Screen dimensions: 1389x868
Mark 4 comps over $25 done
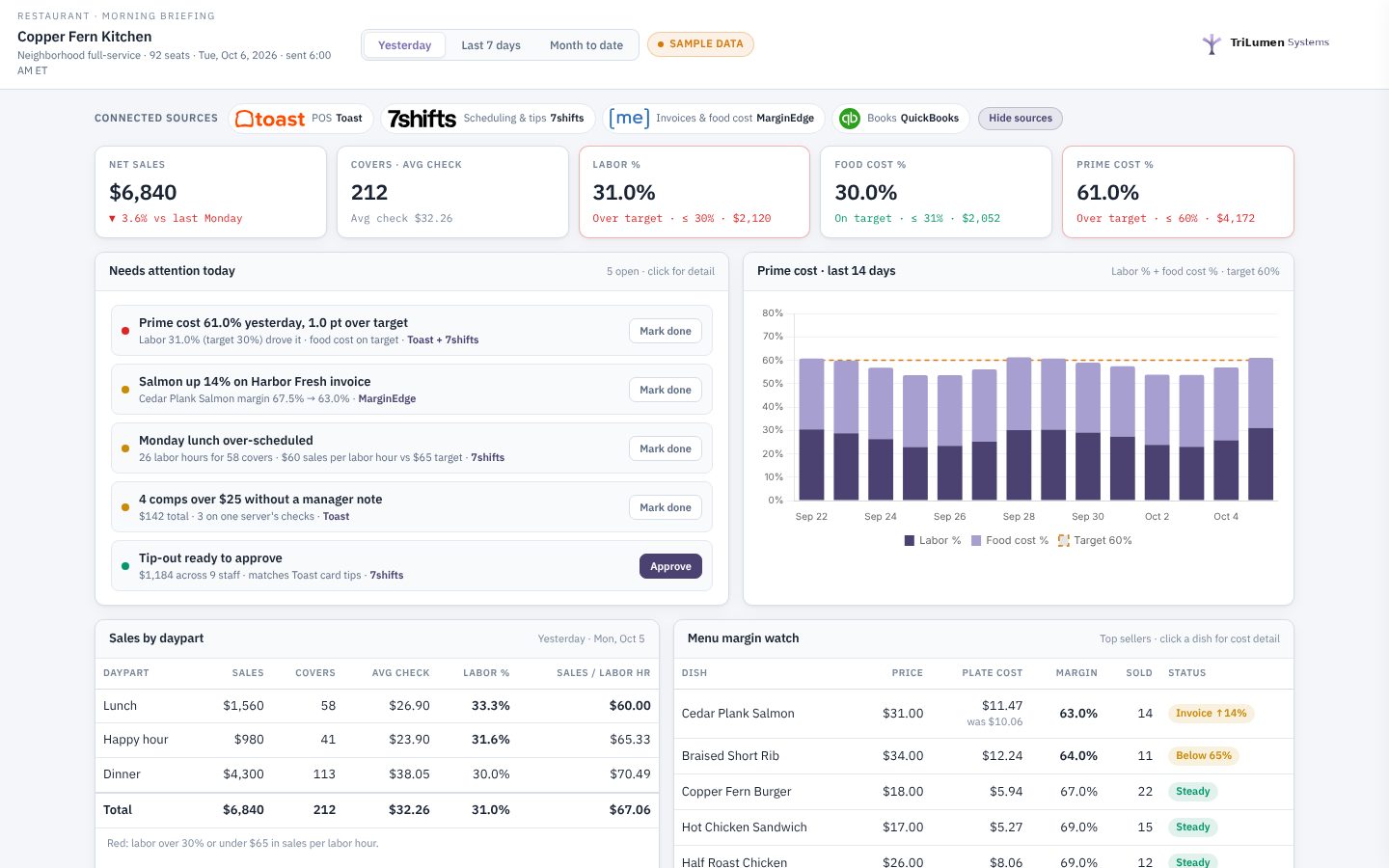click(666, 507)
